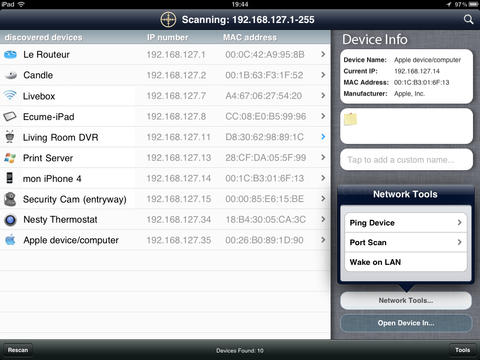The width and height of the screenshot is (480, 360).
Task: Select the Print Server device name
Action: click(x=48, y=158)
